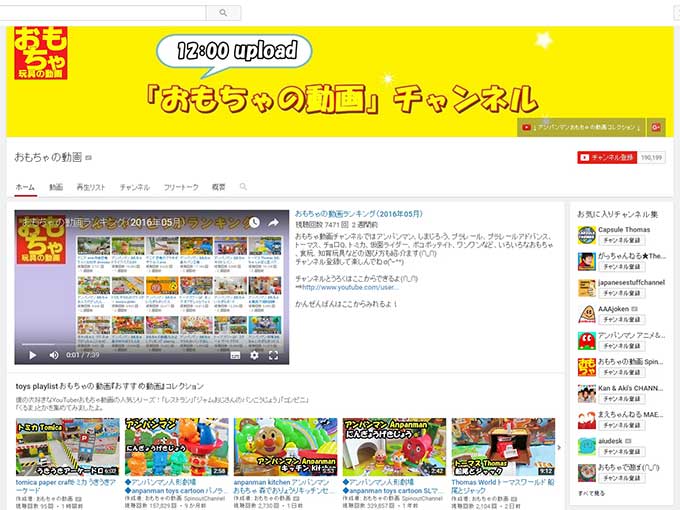Click the Watch later clock icon
The width and height of the screenshot is (680, 510).
[254, 222]
